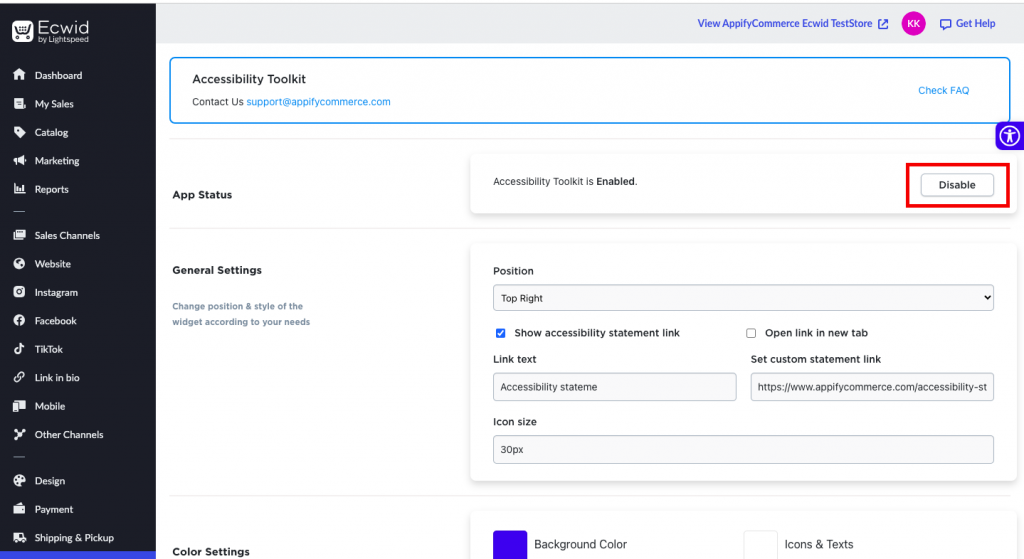Click the 'Color Settings' section label
The height and width of the screenshot is (559, 1024).
click(211, 552)
